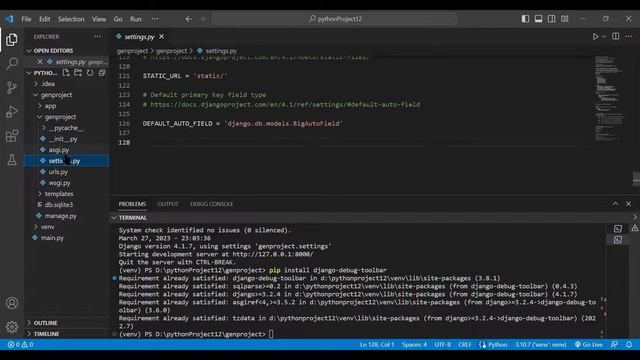The height and width of the screenshot is (360, 640).
Task: Open the View menu
Action: [99, 19]
